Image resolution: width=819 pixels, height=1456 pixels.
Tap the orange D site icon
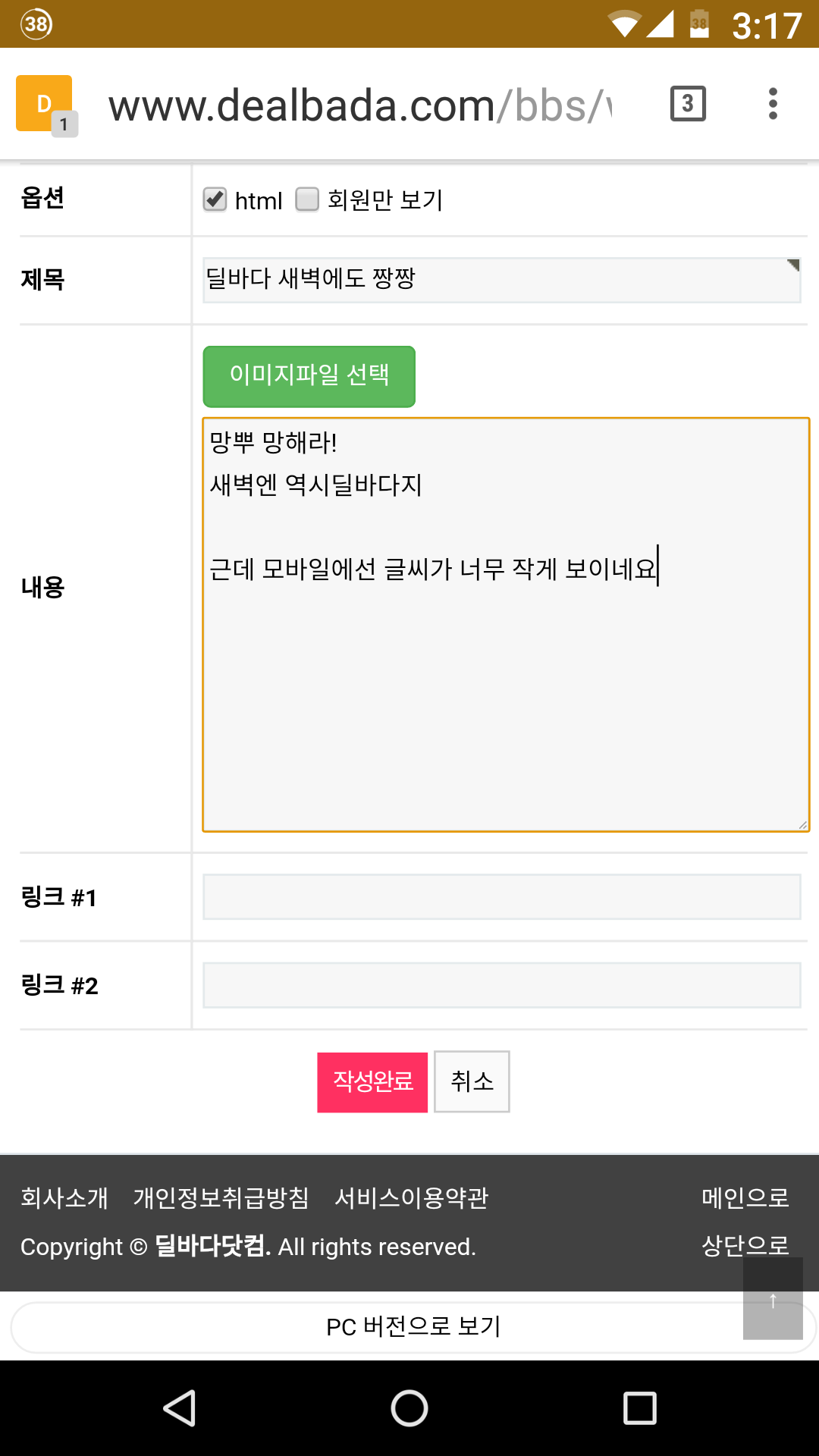point(44,104)
